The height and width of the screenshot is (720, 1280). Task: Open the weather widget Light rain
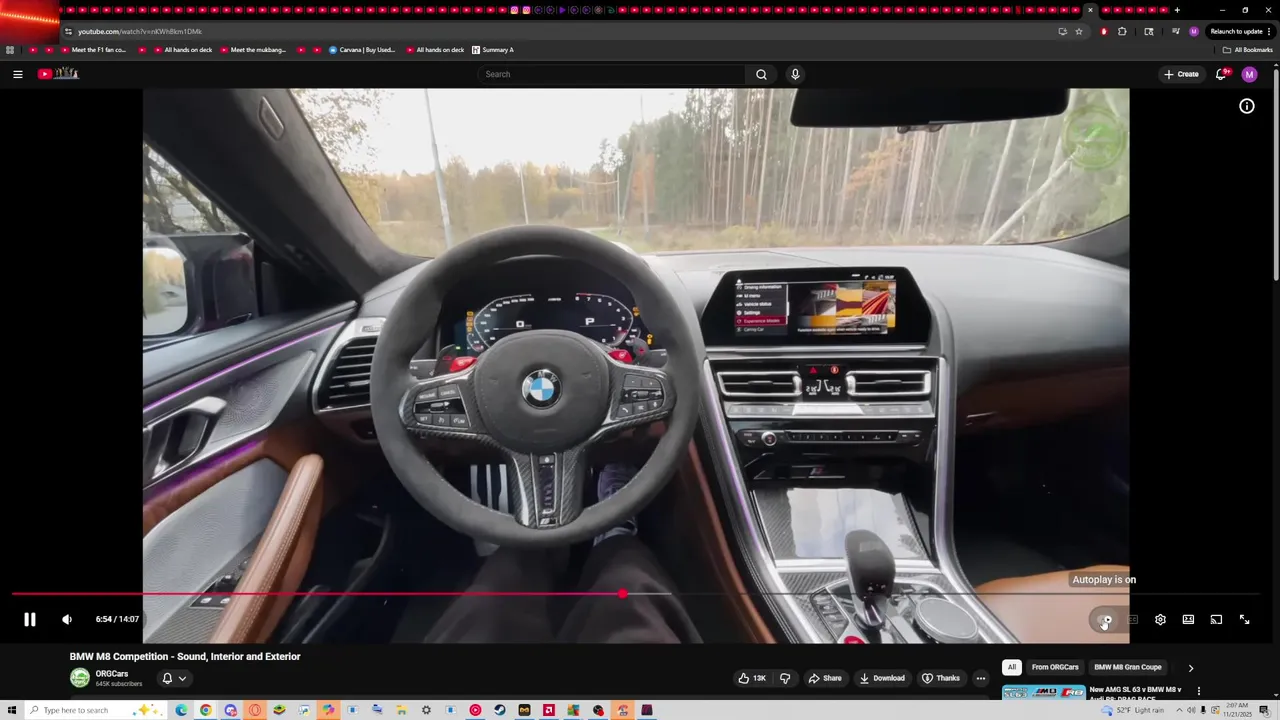(x=1133, y=710)
